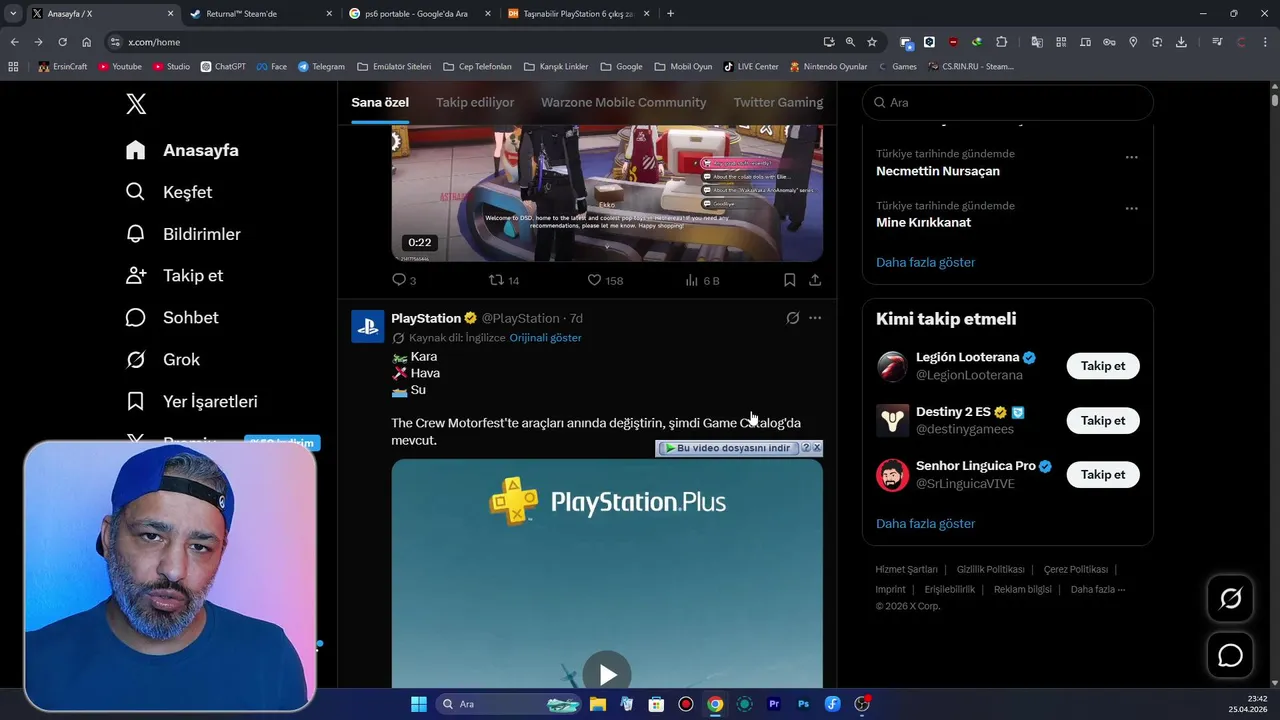Close the video download bar

(x=817, y=448)
